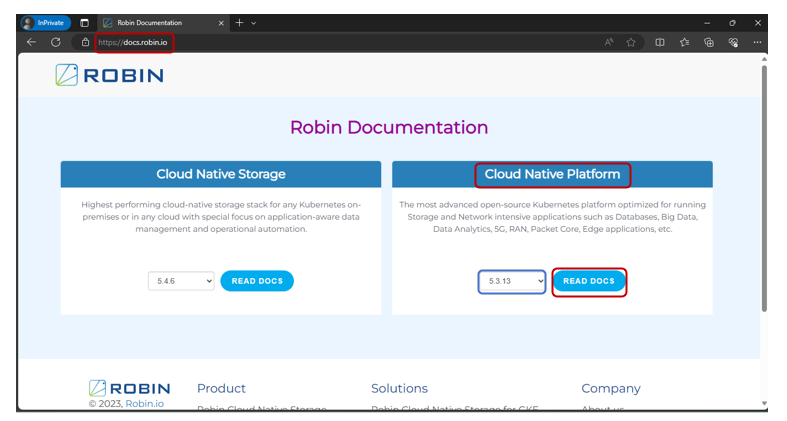Screen dimensions: 787x421
Task: Open browser settings and more menu
Action: point(757,42)
